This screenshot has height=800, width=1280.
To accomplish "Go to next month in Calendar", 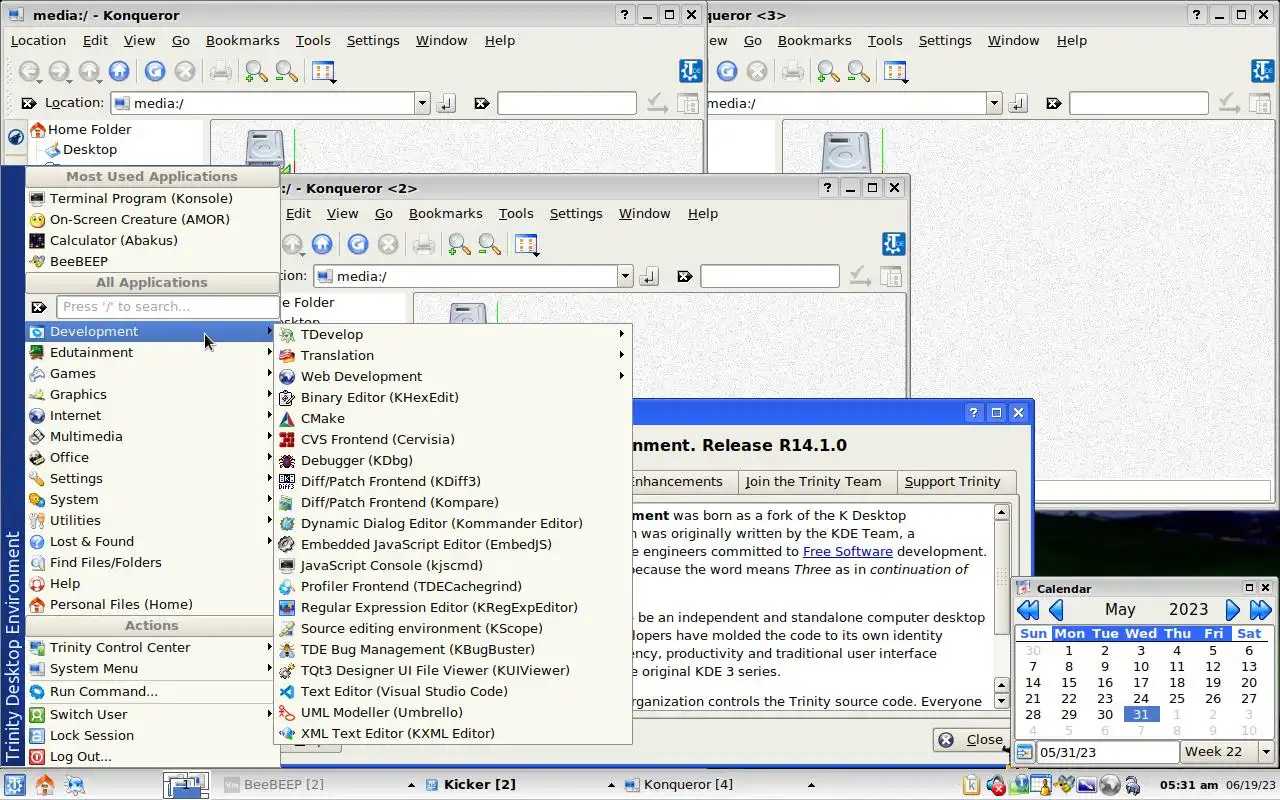I will tap(1233, 610).
